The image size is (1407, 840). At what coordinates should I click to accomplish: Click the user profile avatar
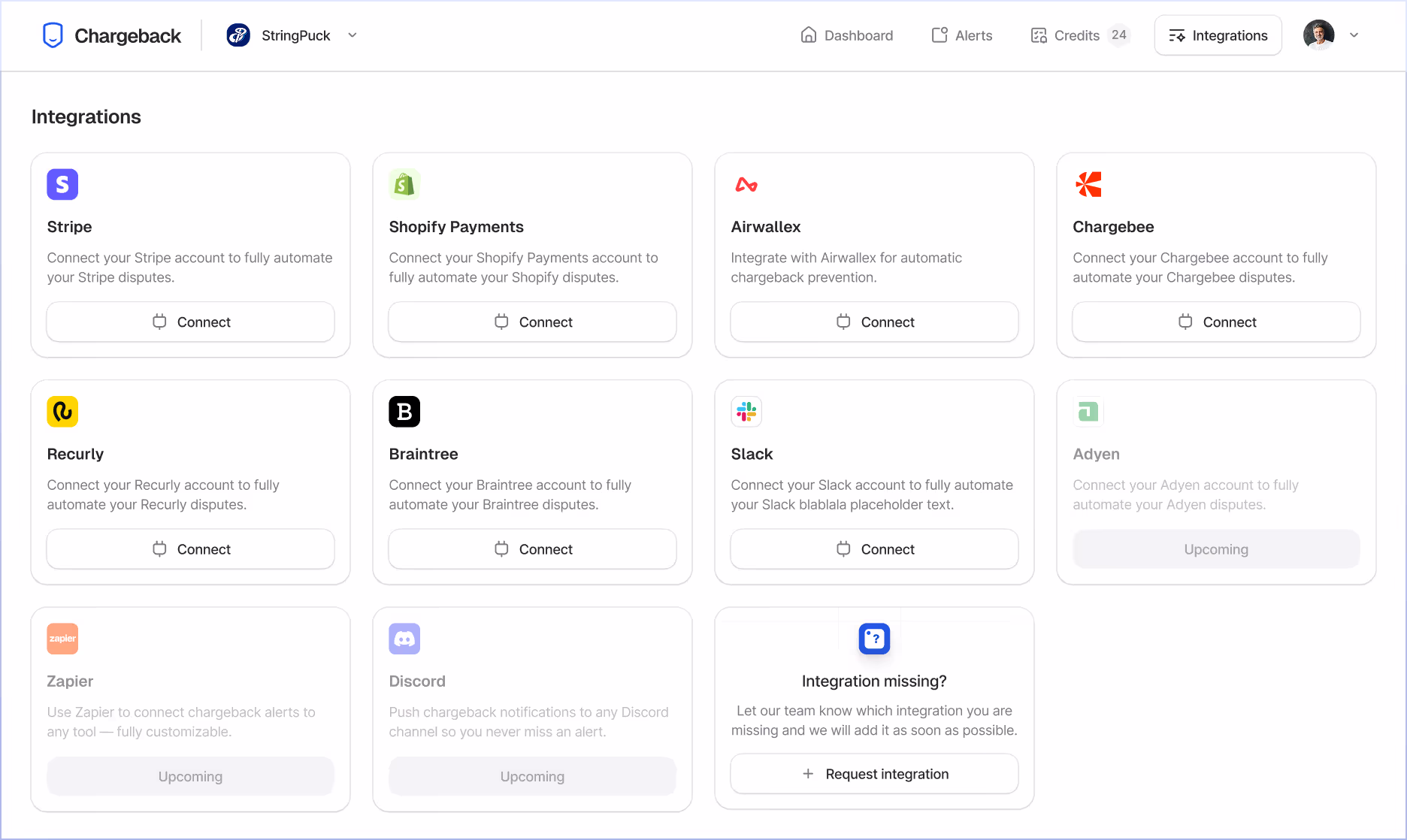[x=1319, y=35]
